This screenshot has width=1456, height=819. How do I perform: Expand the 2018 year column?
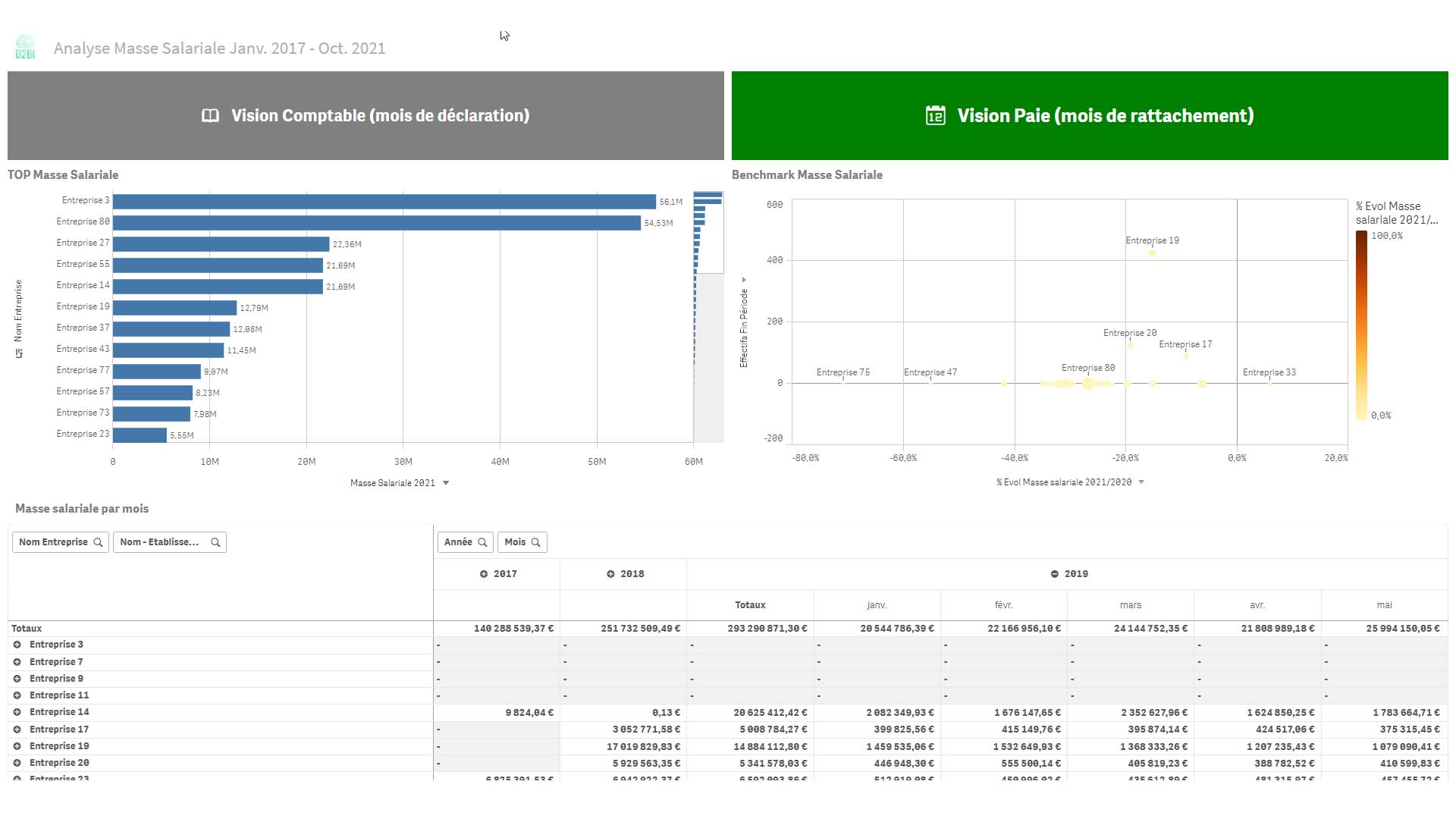tap(610, 574)
